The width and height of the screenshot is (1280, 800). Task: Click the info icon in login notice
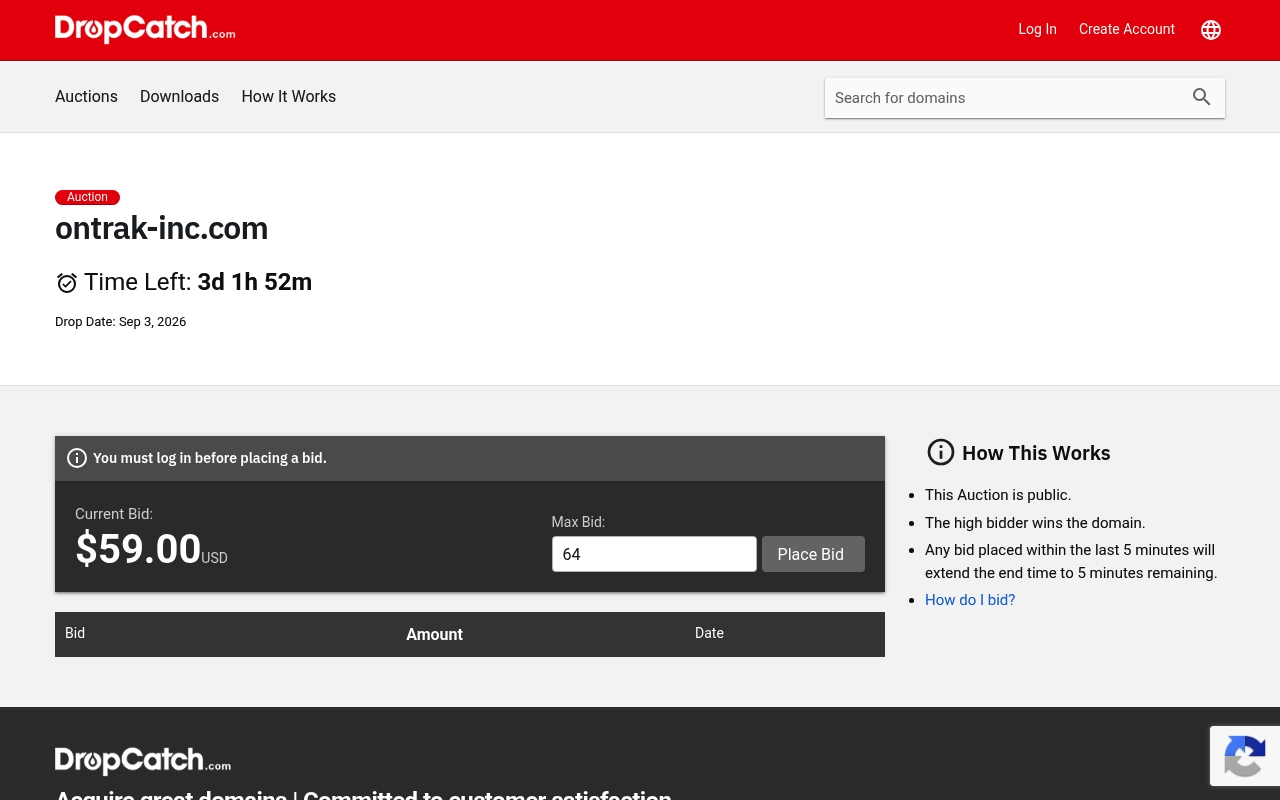[77, 458]
